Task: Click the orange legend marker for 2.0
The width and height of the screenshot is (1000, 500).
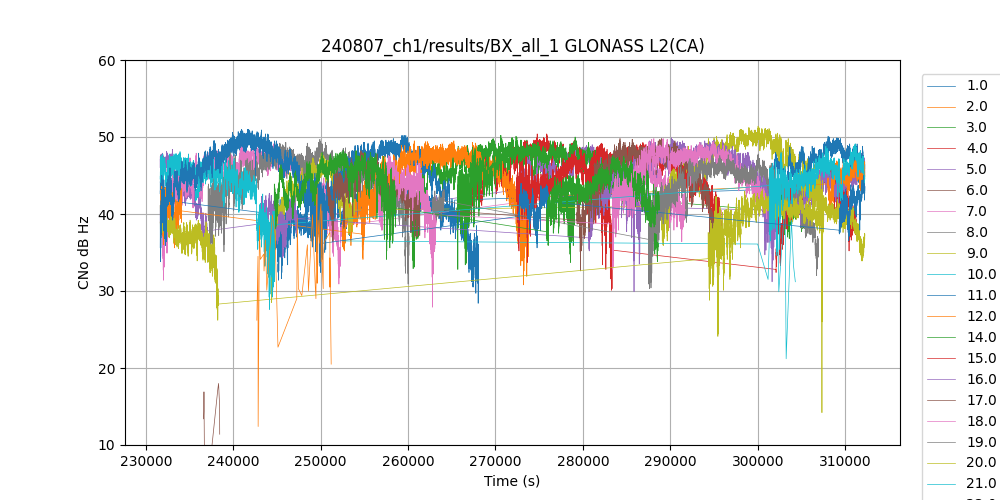Action: click(943, 107)
